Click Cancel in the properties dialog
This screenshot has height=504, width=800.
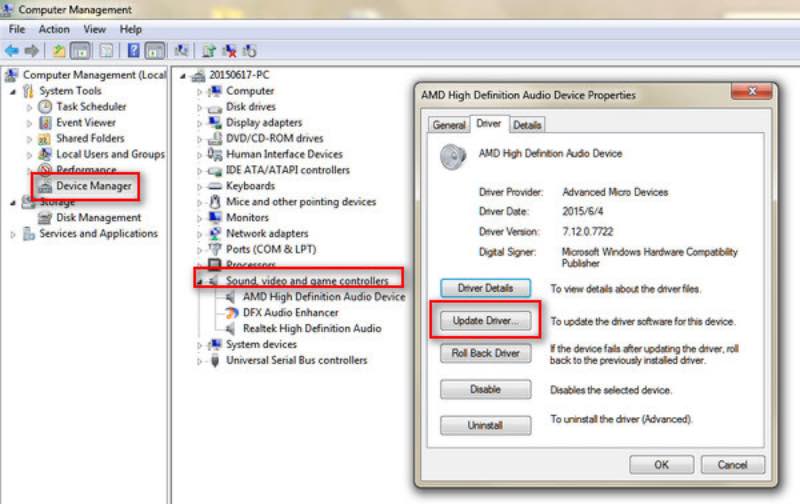[733, 465]
